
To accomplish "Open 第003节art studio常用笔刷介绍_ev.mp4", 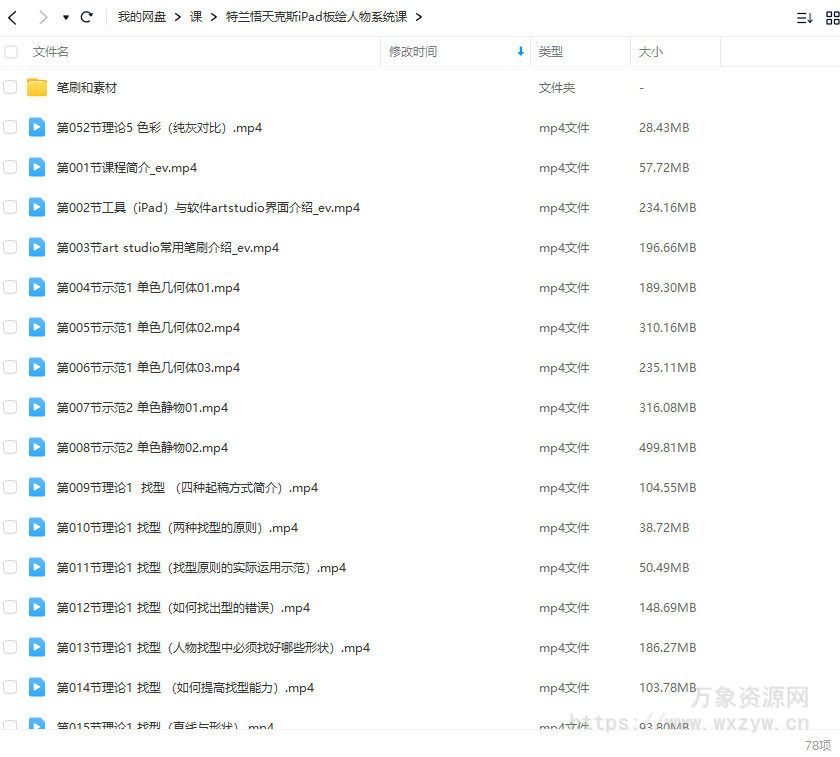I will [x=165, y=247].
